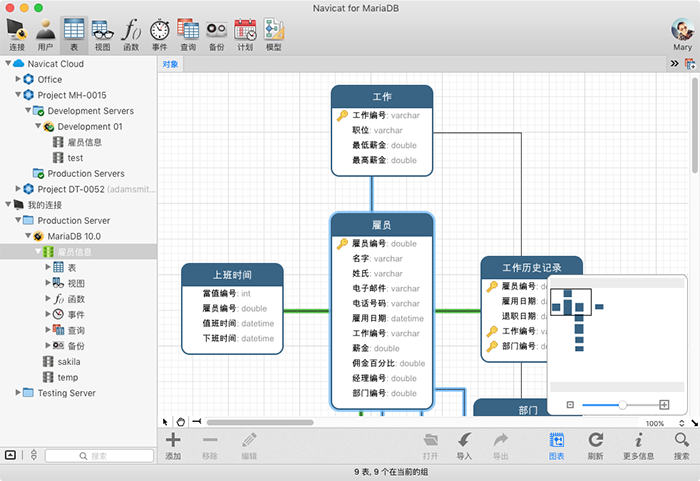
Task: Click the vertical diagram scrollbar
Action: (695, 125)
